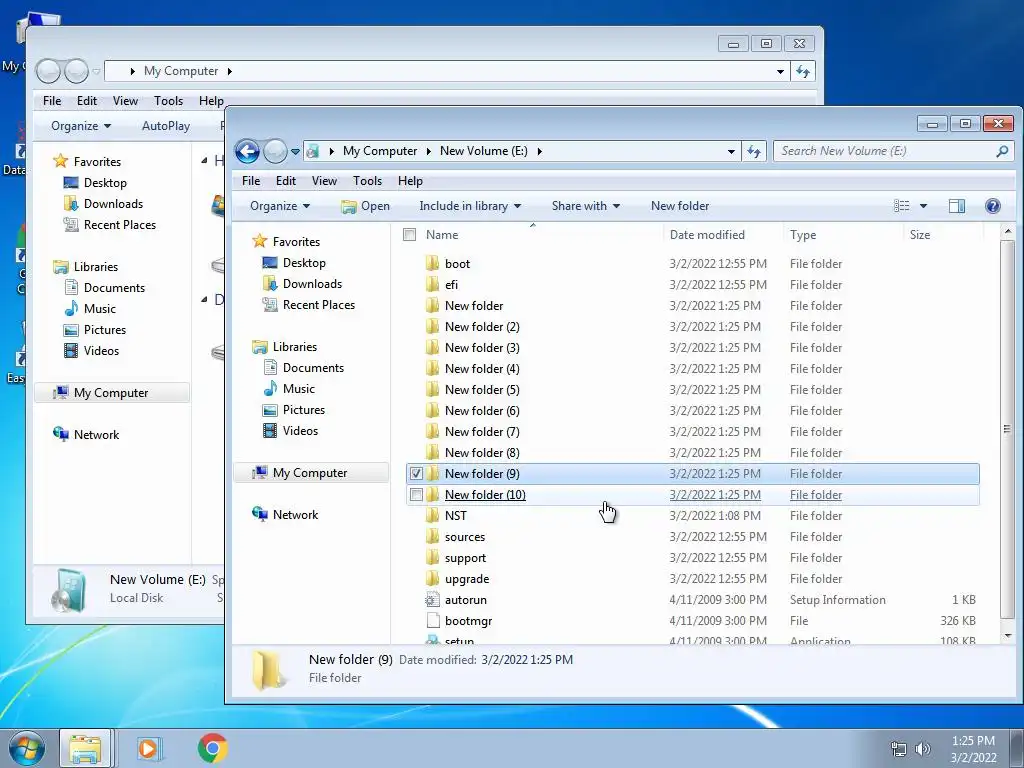Click the Network icon in the front window
Image resolution: width=1024 pixels, height=768 pixels.
pos(260,514)
